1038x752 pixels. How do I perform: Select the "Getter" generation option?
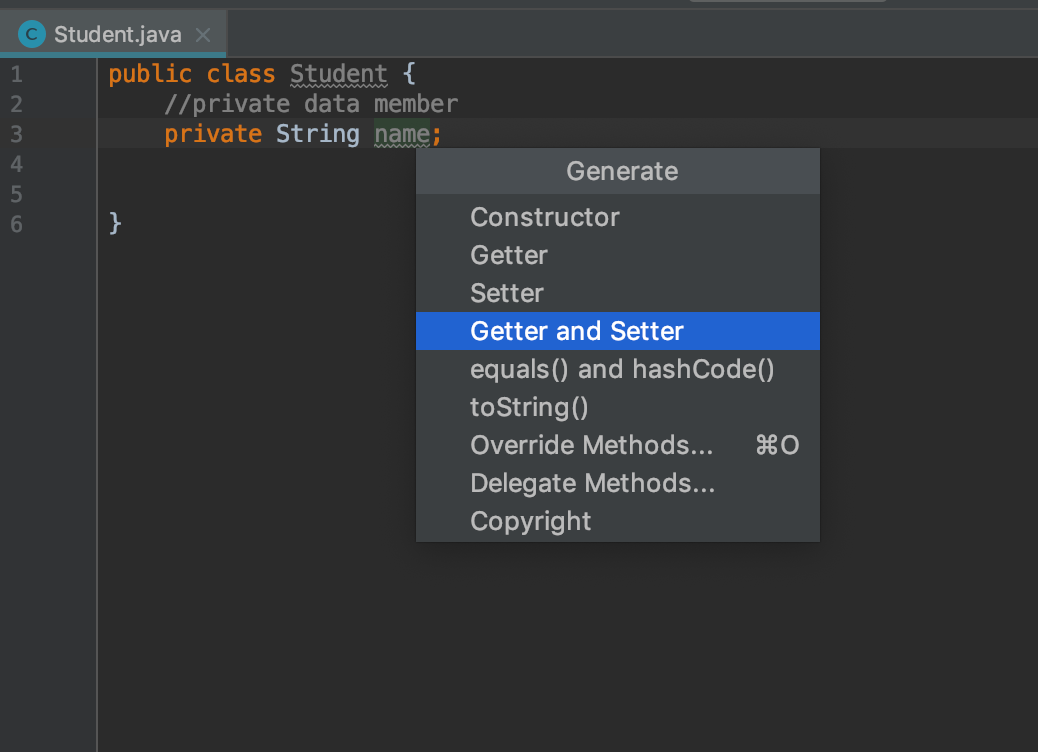pyautogui.click(x=508, y=255)
